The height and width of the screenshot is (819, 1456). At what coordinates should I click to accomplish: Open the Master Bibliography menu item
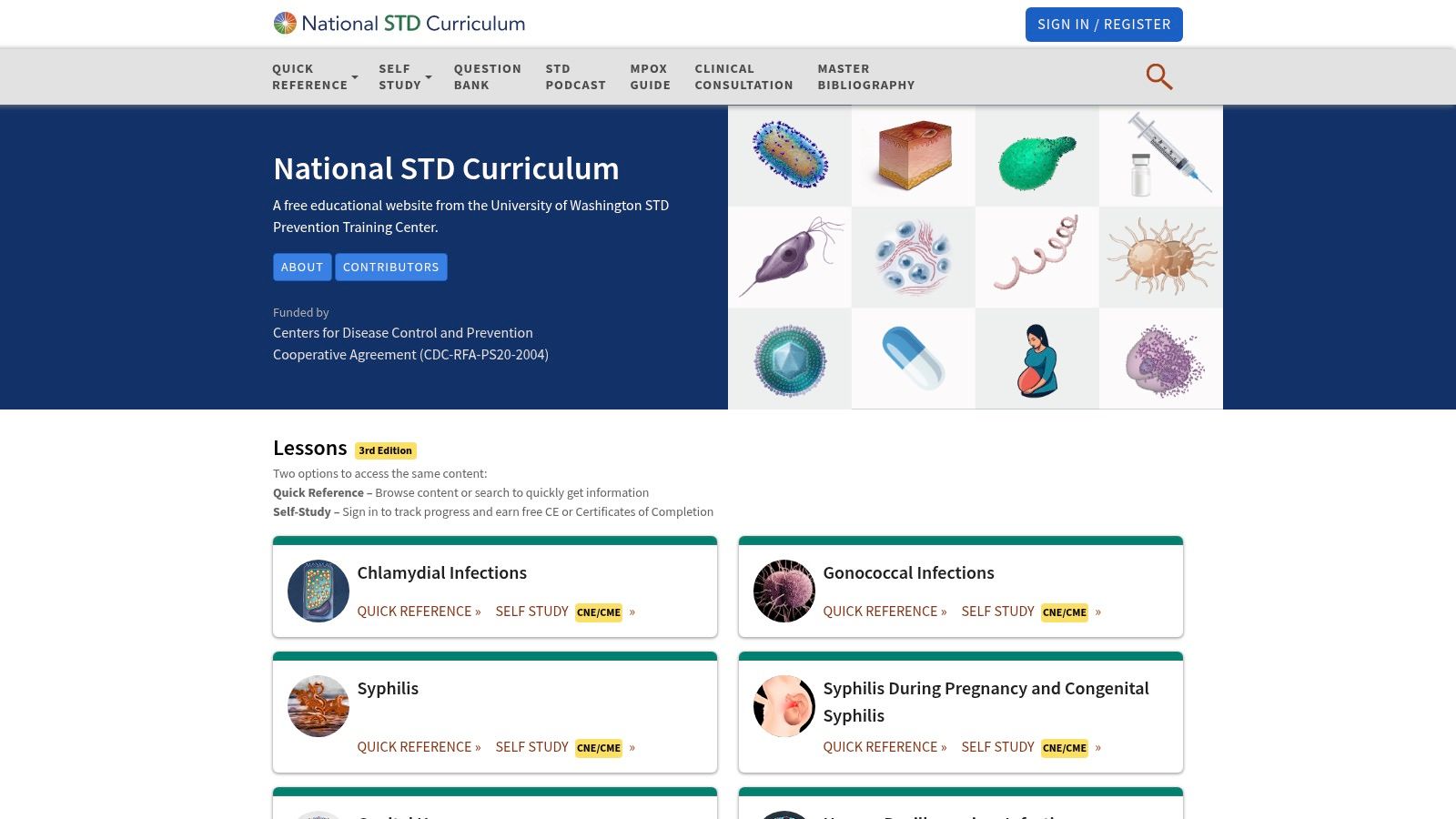pyautogui.click(x=866, y=76)
